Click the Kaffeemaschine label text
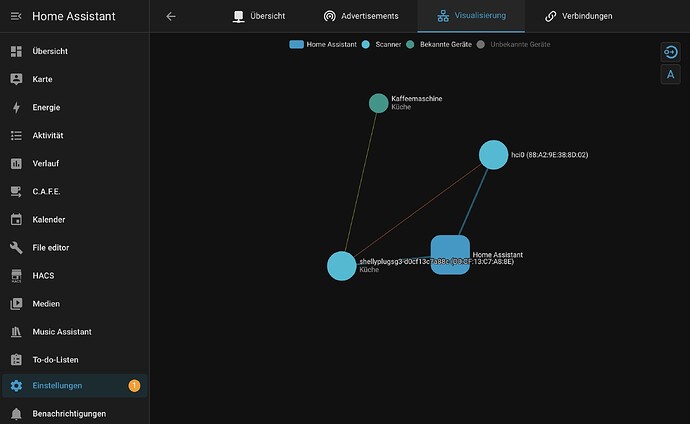Image resolution: width=690 pixels, height=424 pixels. point(417,99)
